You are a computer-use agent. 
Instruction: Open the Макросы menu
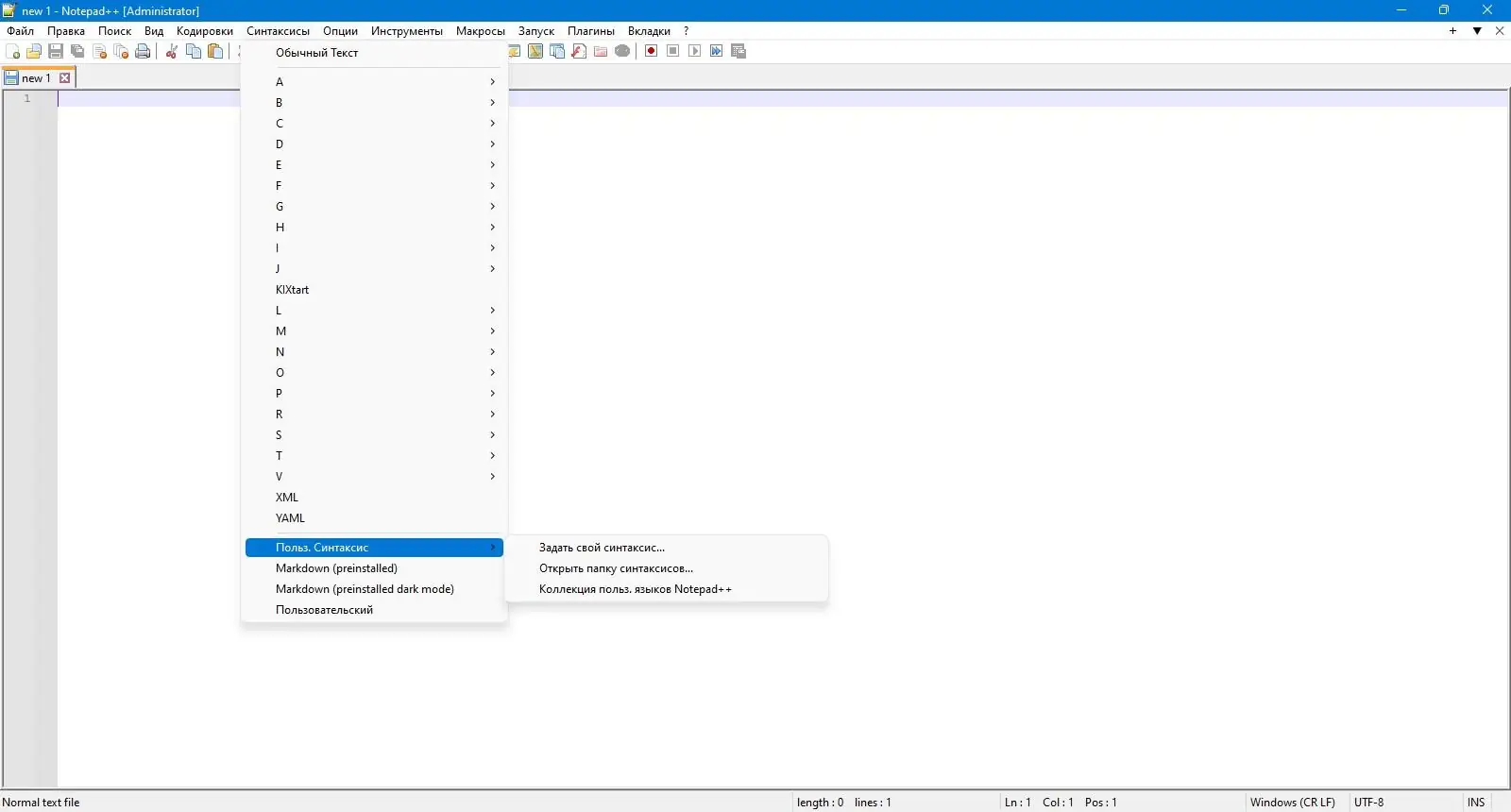point(481,31)
